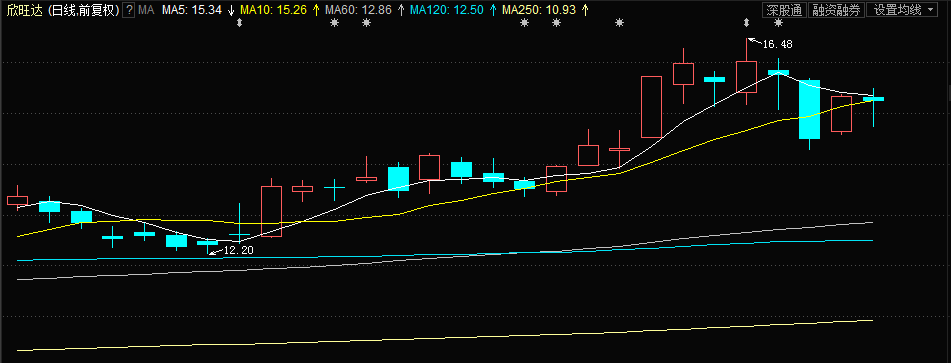Click the double-arrow marker above the 16.48 peak
Screen dimensions: 951x363
coord(746,23)
